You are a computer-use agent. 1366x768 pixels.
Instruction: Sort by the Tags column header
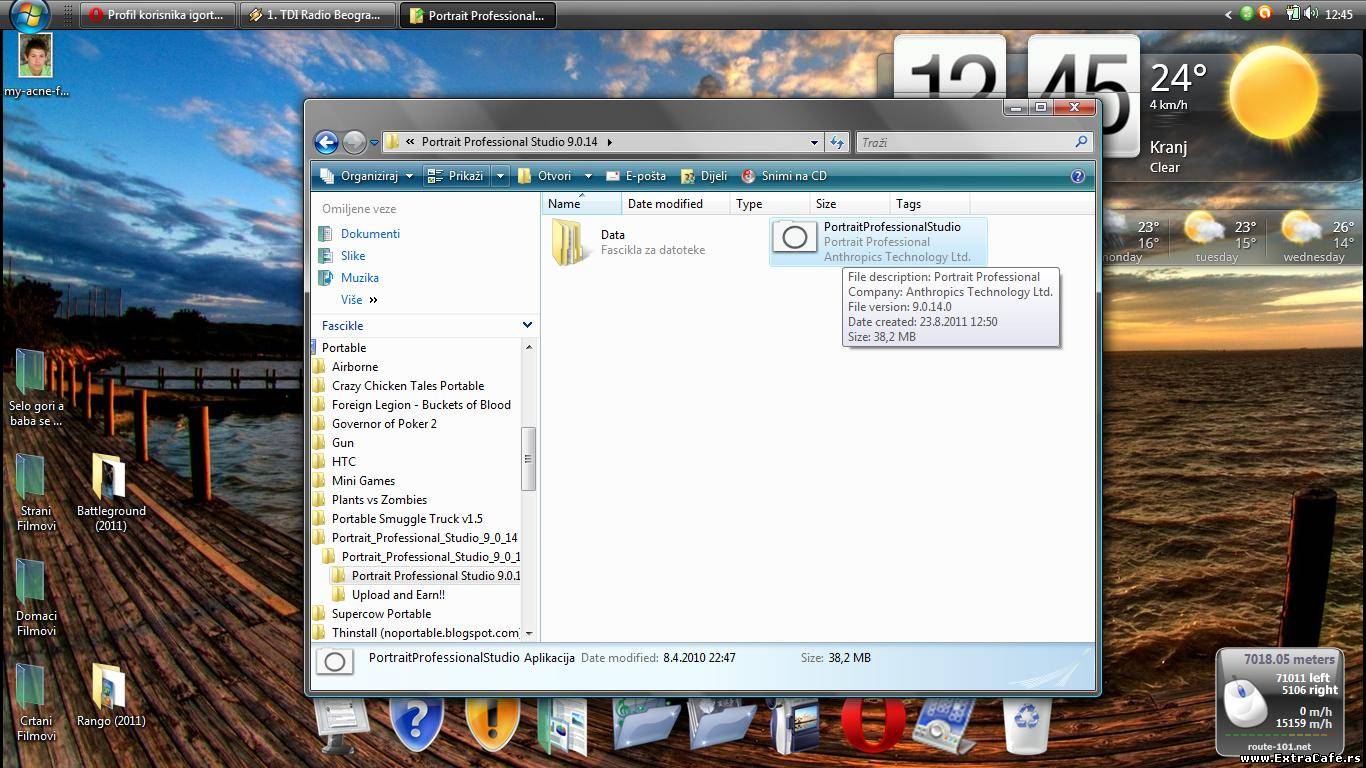[x=928, y=204]
